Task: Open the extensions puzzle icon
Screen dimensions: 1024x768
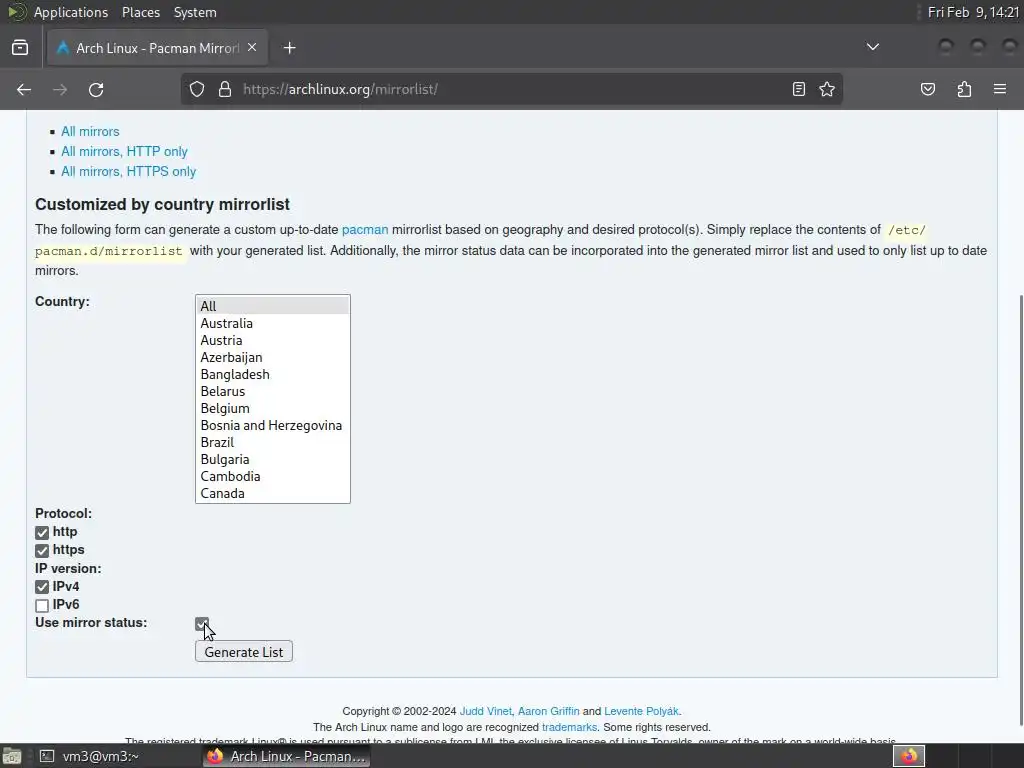Action: click(x=964, y=89)
